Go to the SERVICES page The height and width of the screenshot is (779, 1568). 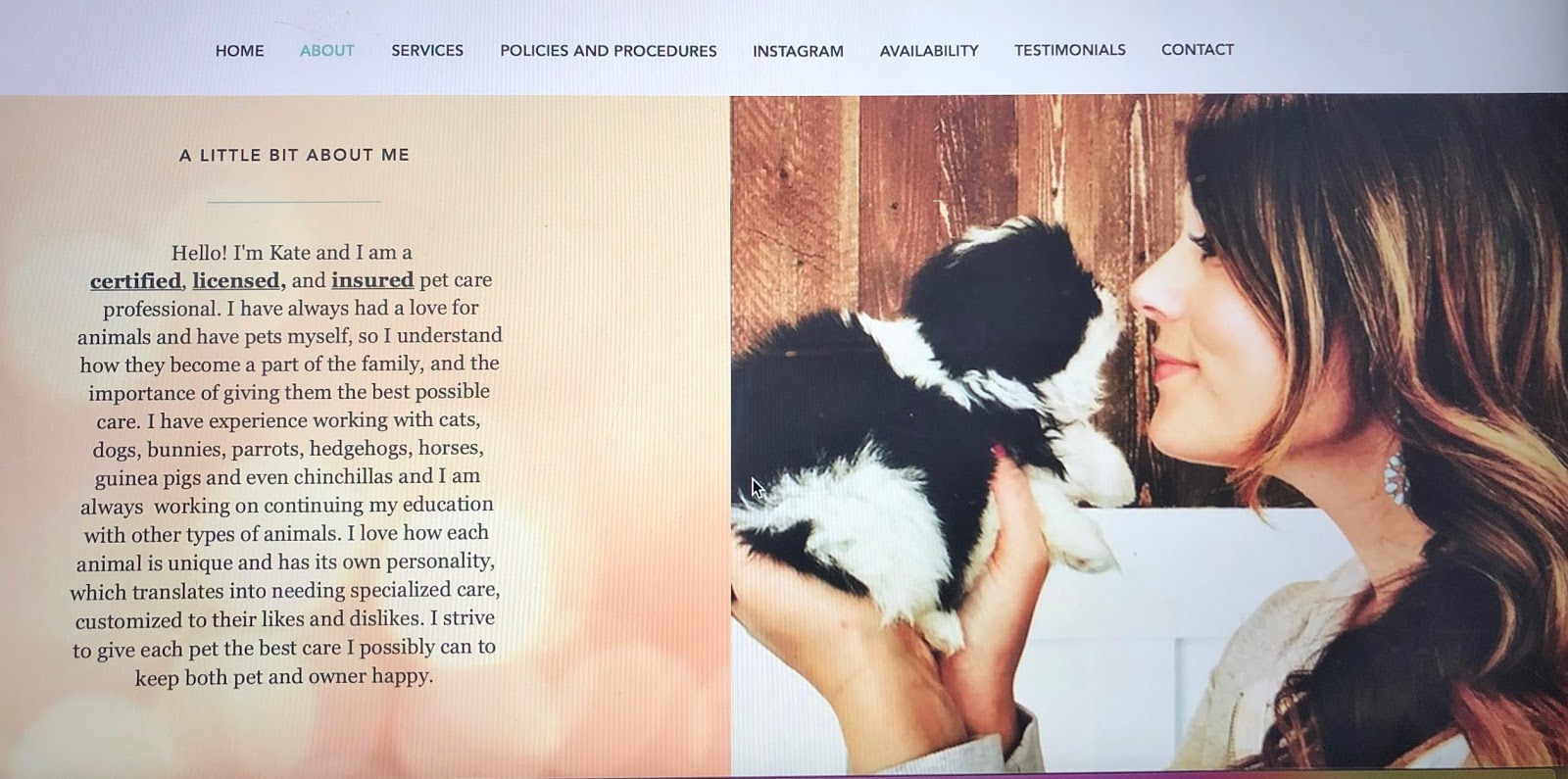point(427,51)
